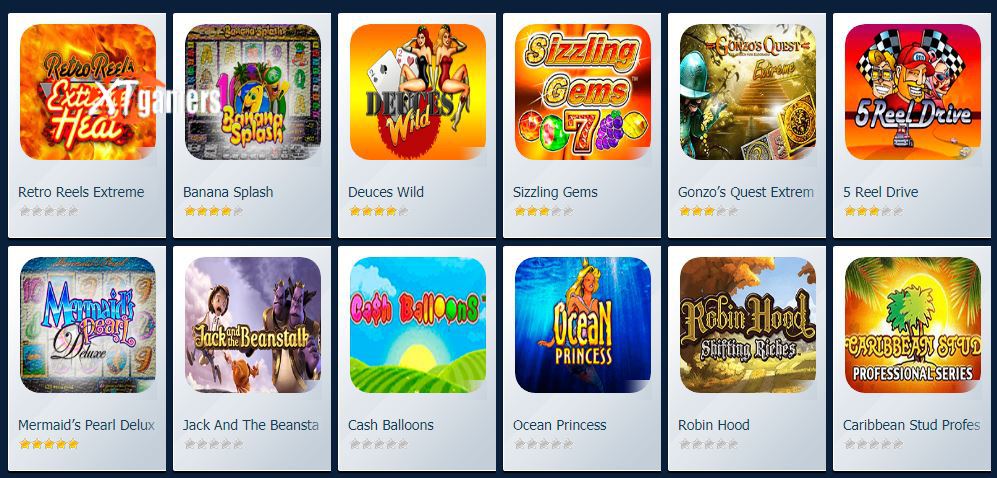Click the Banana Splash title link
Screen dimensions: 997x478
point(228,192)
